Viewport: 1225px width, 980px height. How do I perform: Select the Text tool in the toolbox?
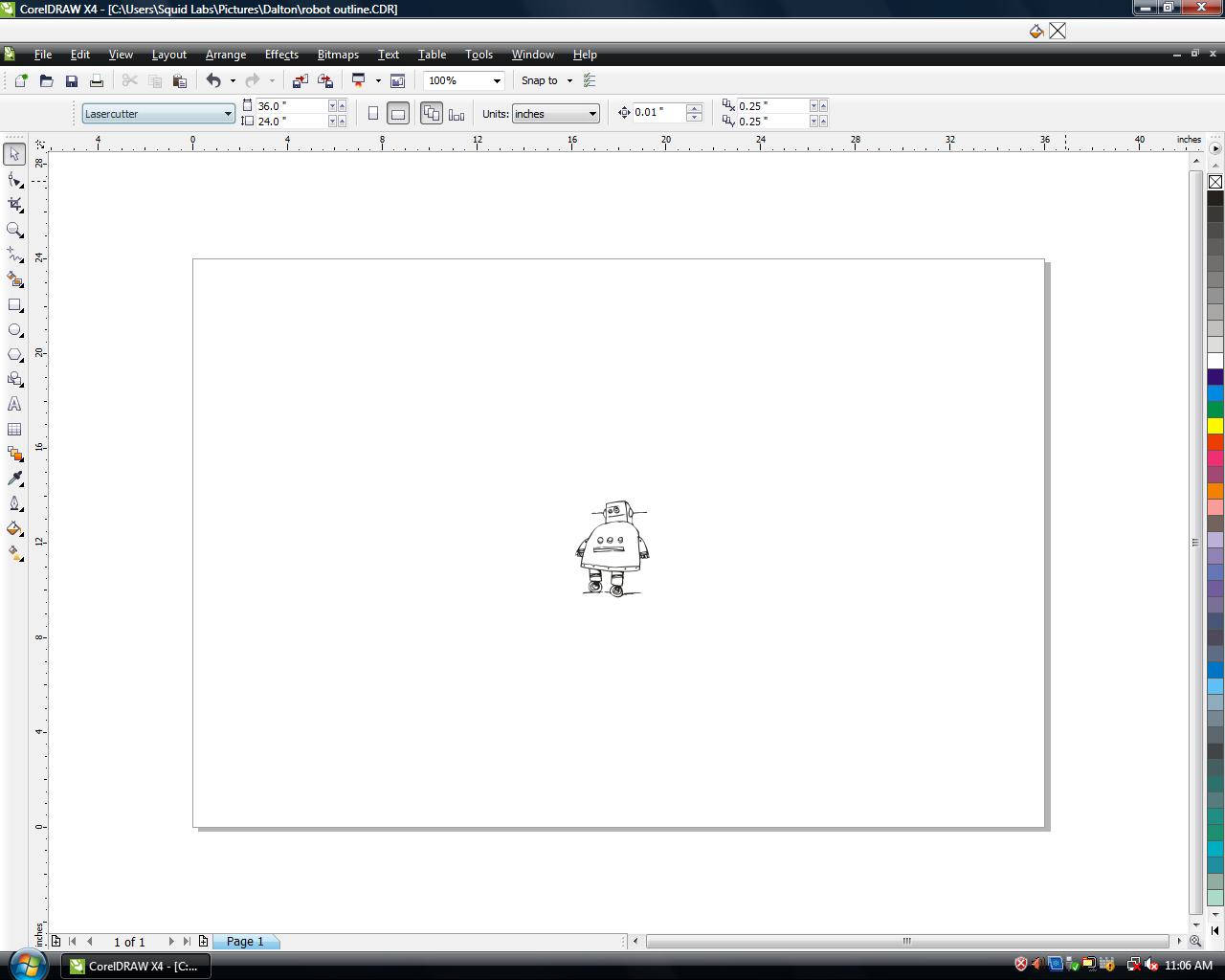(x=14, y=405)
